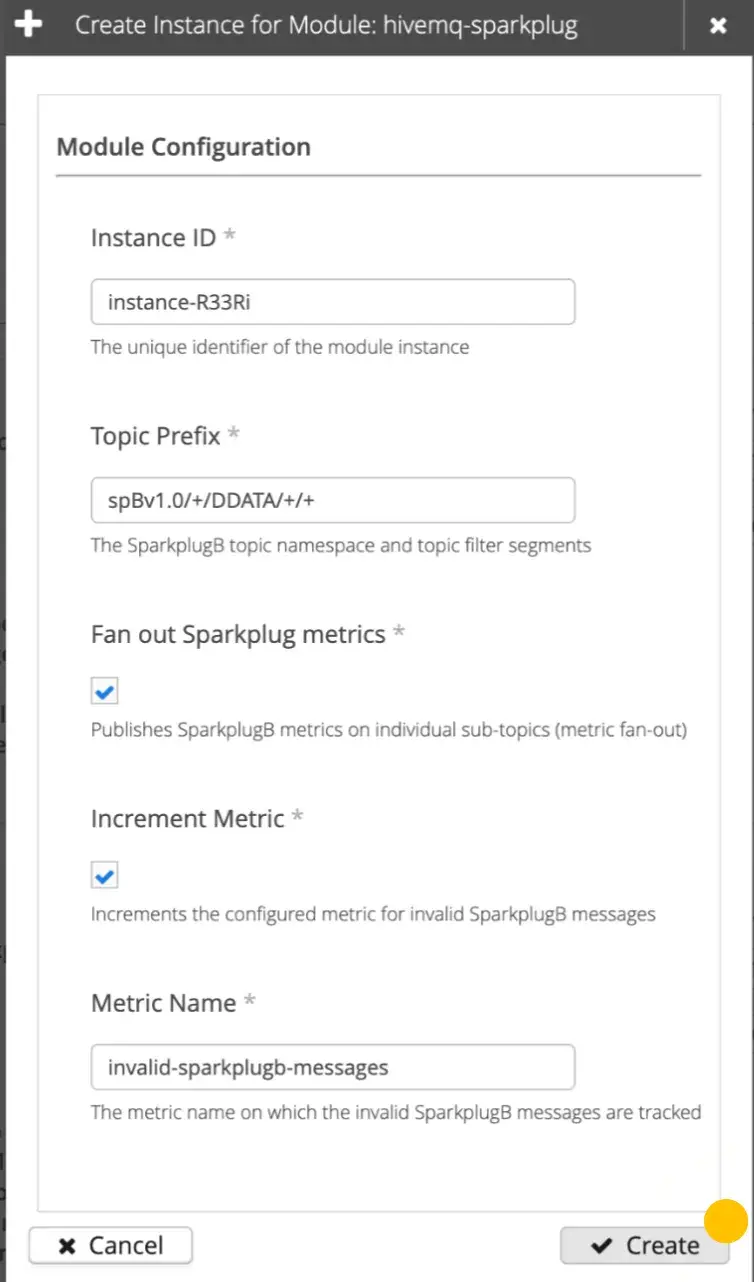Click the Fan out Sparkplug metrics label
Screen dimensions: 754x1282
point(238,635)
